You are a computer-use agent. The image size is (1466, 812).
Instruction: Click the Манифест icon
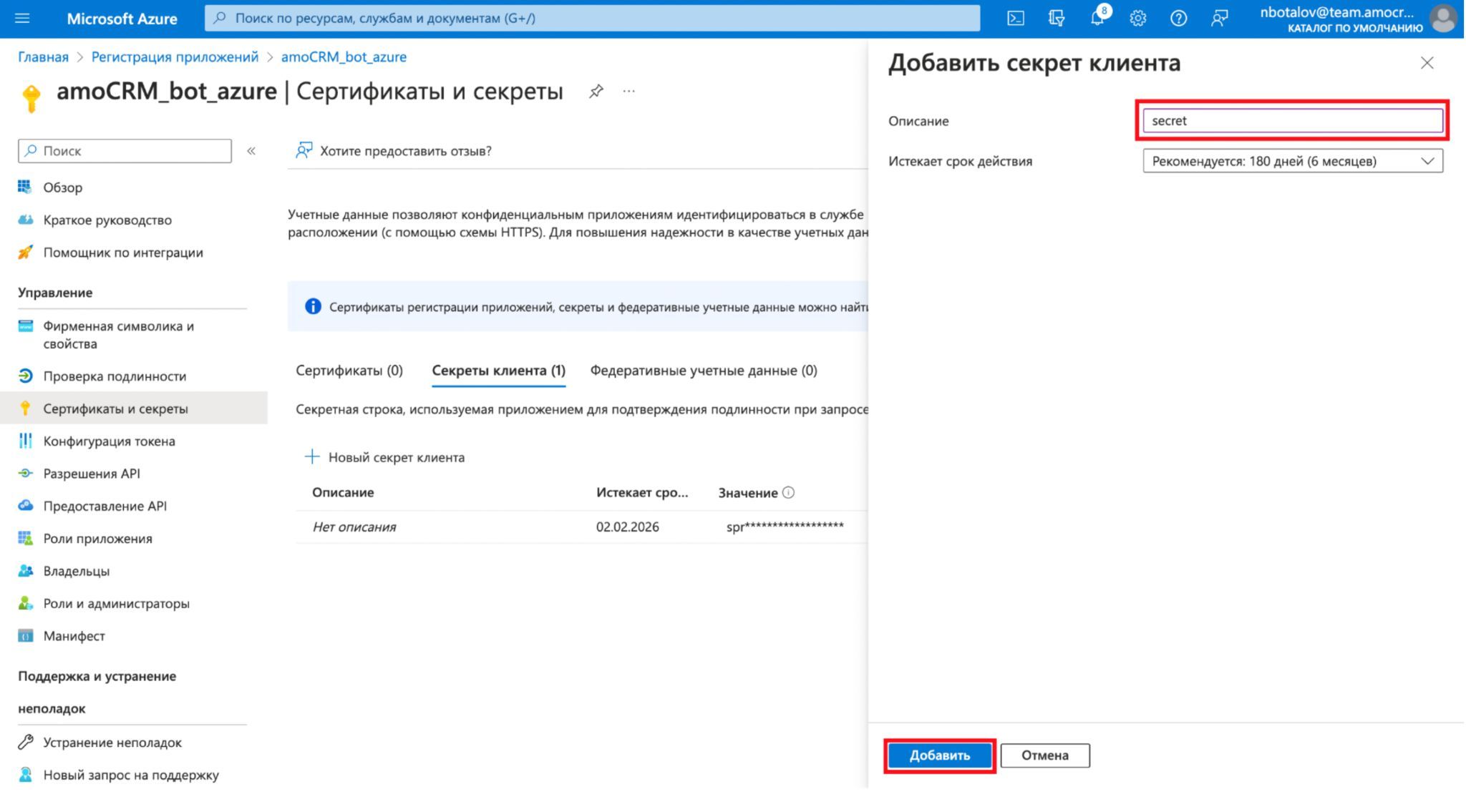25,635
